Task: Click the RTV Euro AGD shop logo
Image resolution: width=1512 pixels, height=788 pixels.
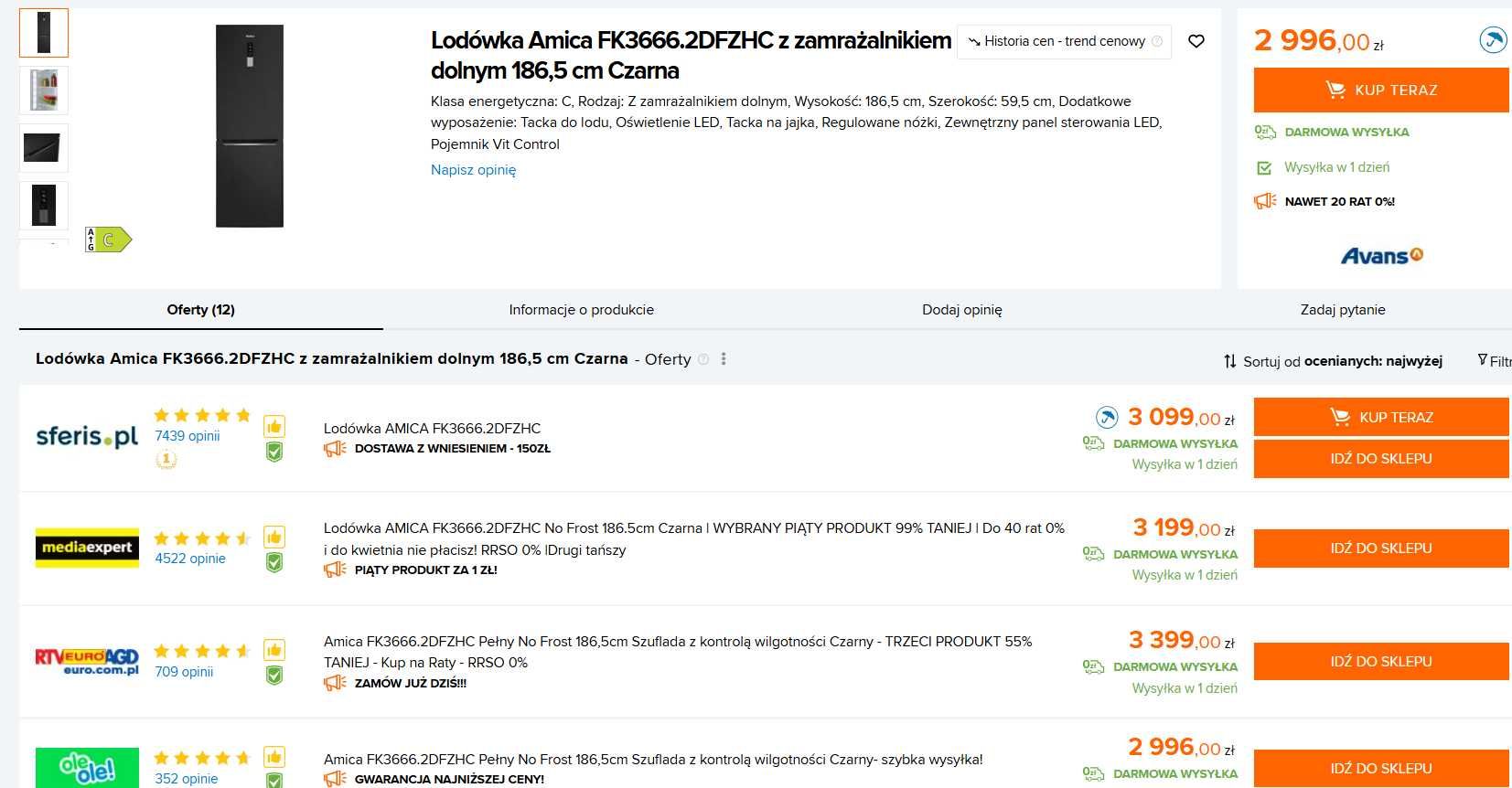Action: [87, 661]
